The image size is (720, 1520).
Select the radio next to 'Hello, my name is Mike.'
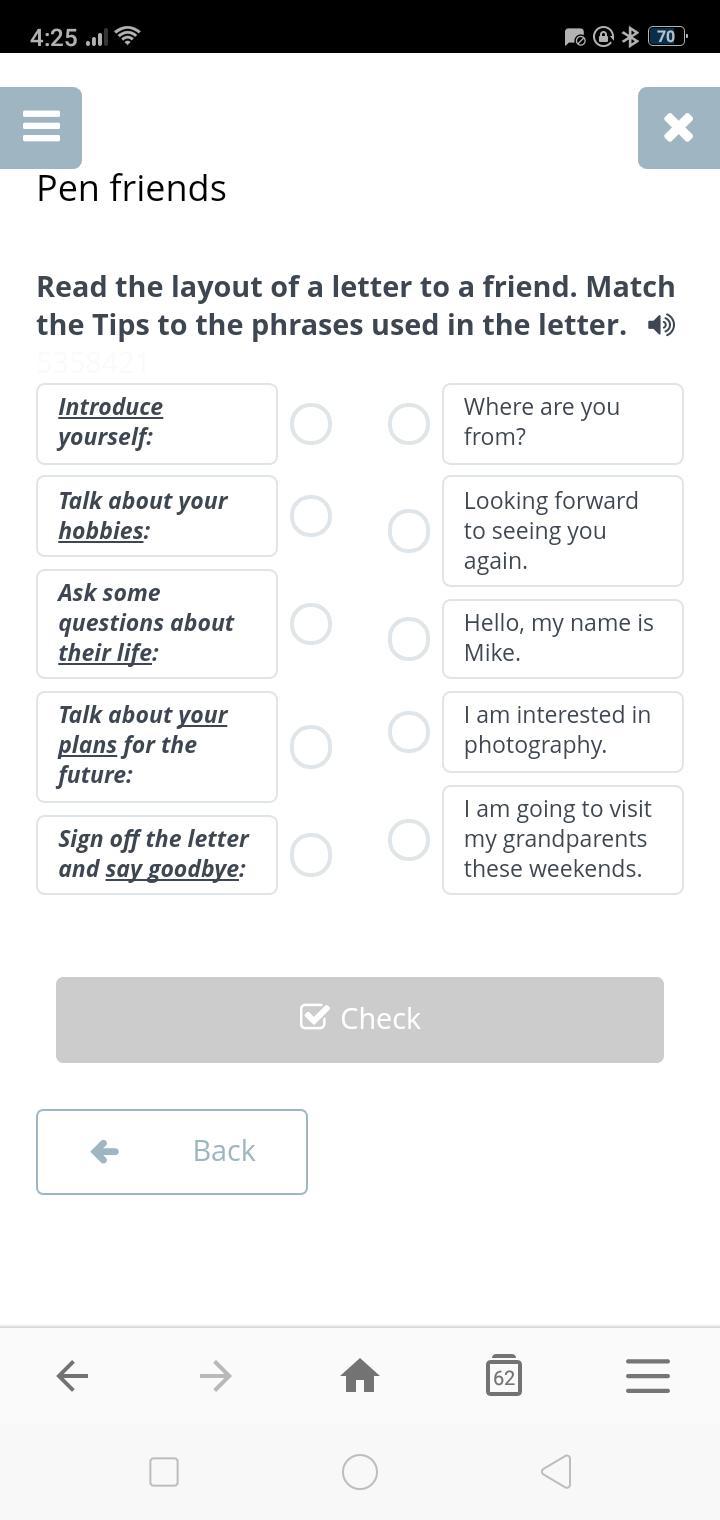pos(409,638)
